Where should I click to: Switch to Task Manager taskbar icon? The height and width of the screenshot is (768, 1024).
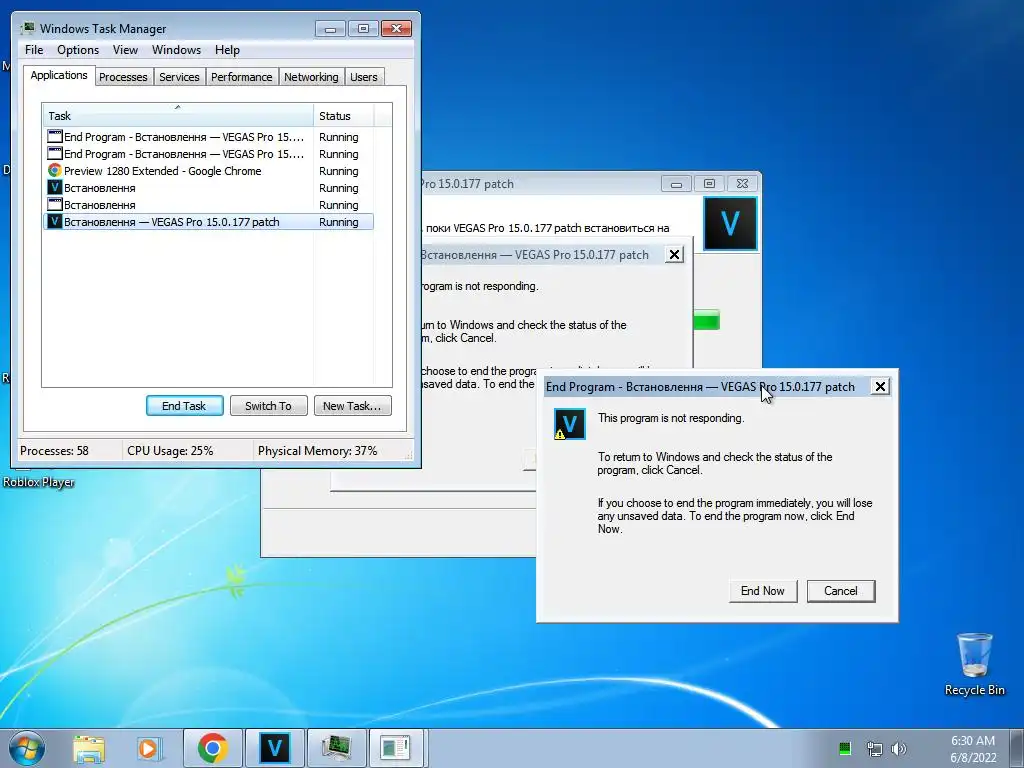click(336, 748)
